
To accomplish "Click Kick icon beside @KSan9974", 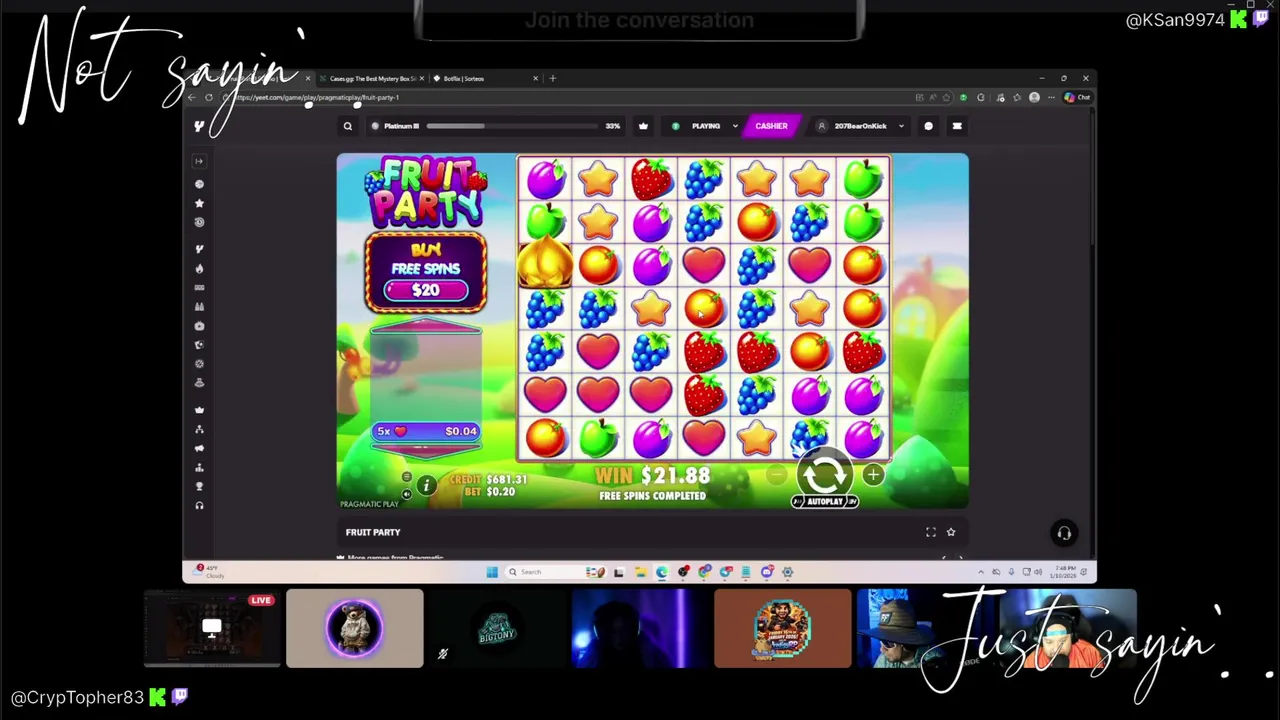I will (x=1239, y=19).
